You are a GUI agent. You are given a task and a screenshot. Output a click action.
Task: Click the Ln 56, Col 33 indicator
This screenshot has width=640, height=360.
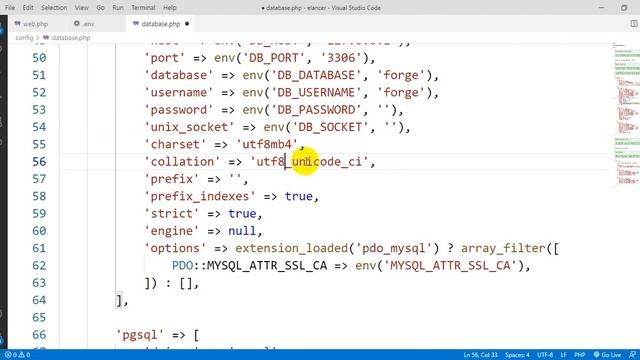[480, 355]
